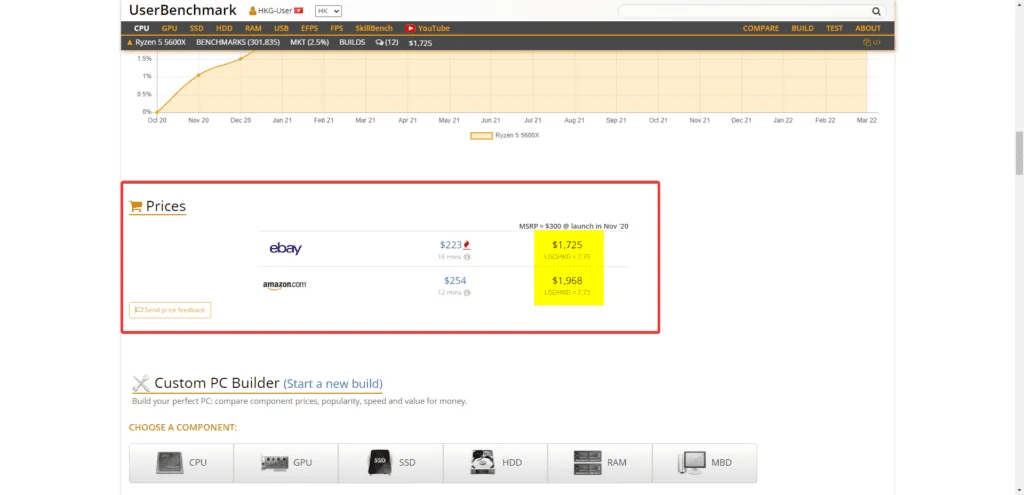The width and height of the screenshot is (1024, 495).
Task: Click the $1,968 HKD Amazon price
Action: (x=567, y=281)
